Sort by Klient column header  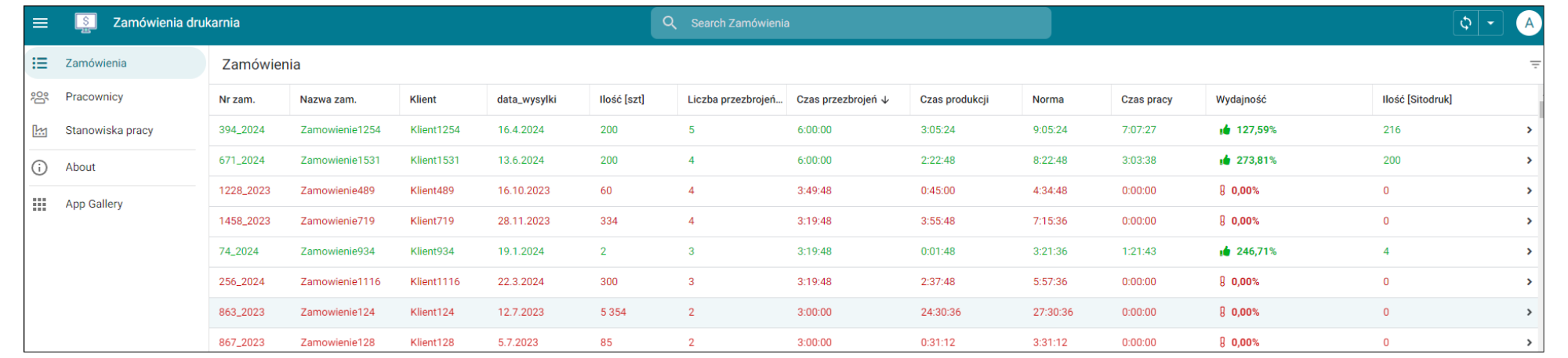click(x=423, y=99)
